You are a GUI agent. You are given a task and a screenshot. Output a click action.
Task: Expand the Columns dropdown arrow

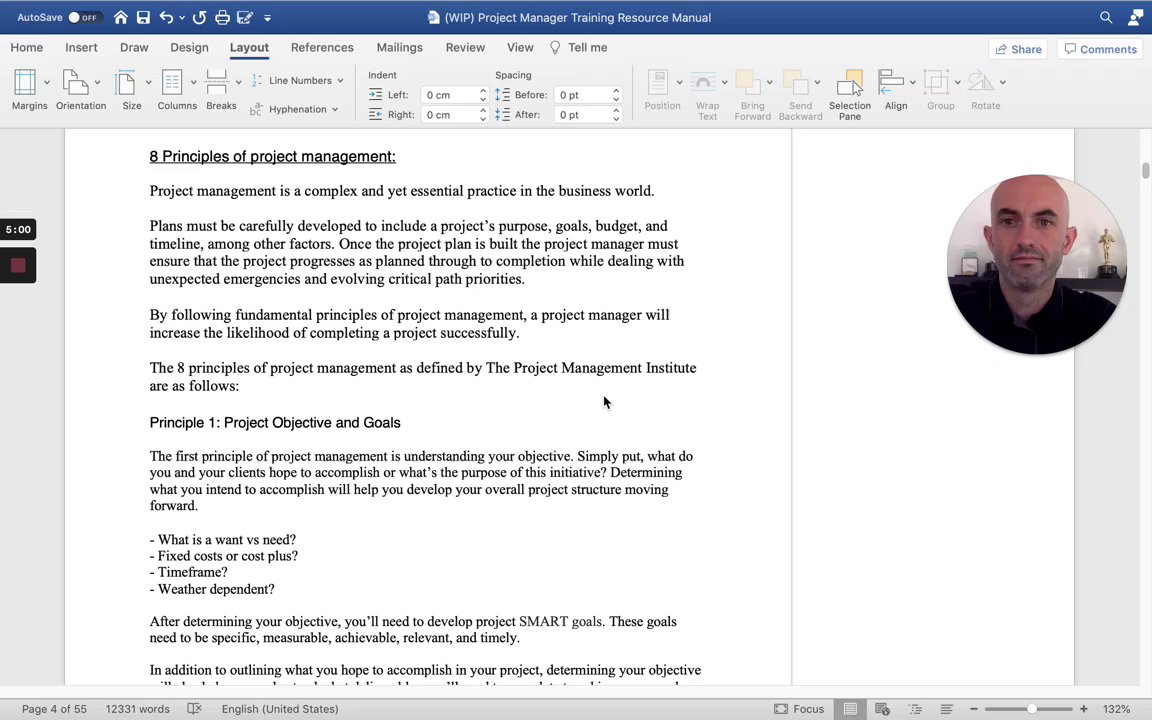click(194, 82)
